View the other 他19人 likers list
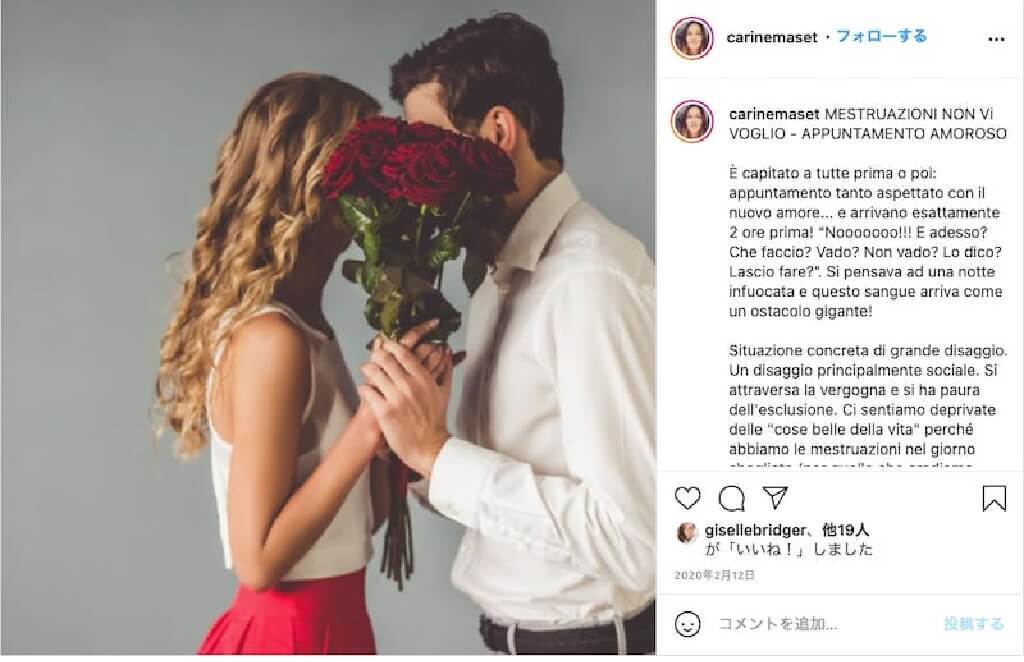The image size is (1024, 662). coord(845,530)
